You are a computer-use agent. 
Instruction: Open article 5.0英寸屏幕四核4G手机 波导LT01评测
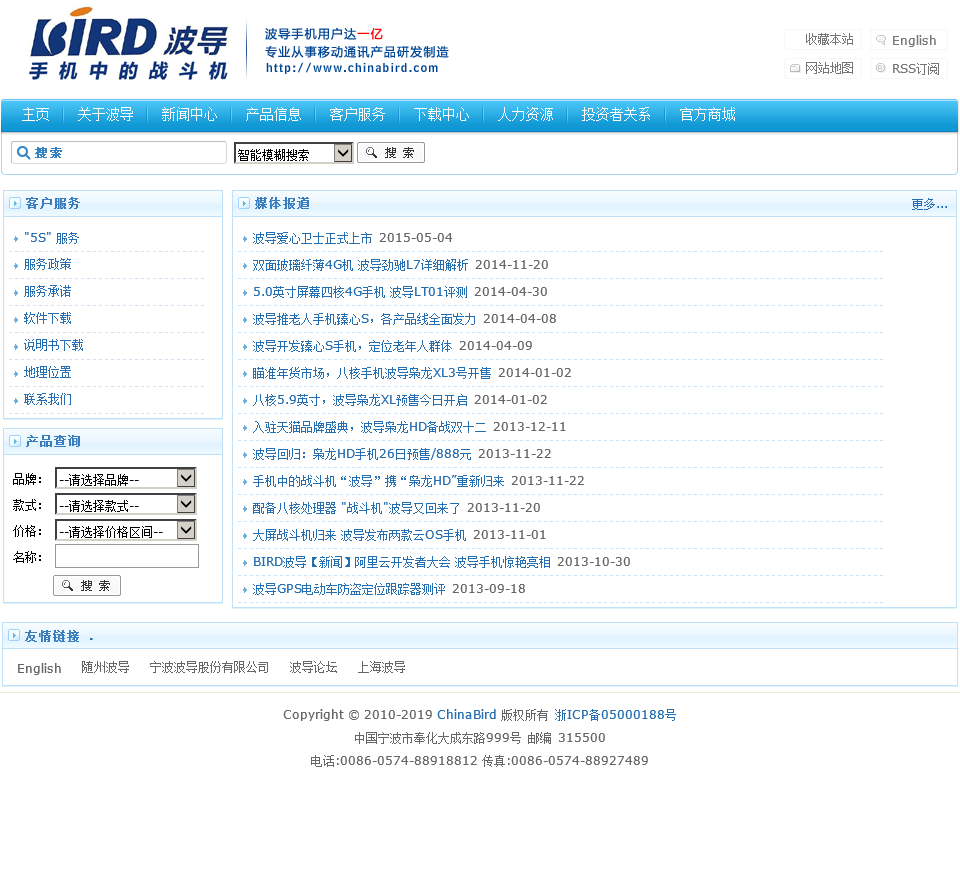[360, 292]
